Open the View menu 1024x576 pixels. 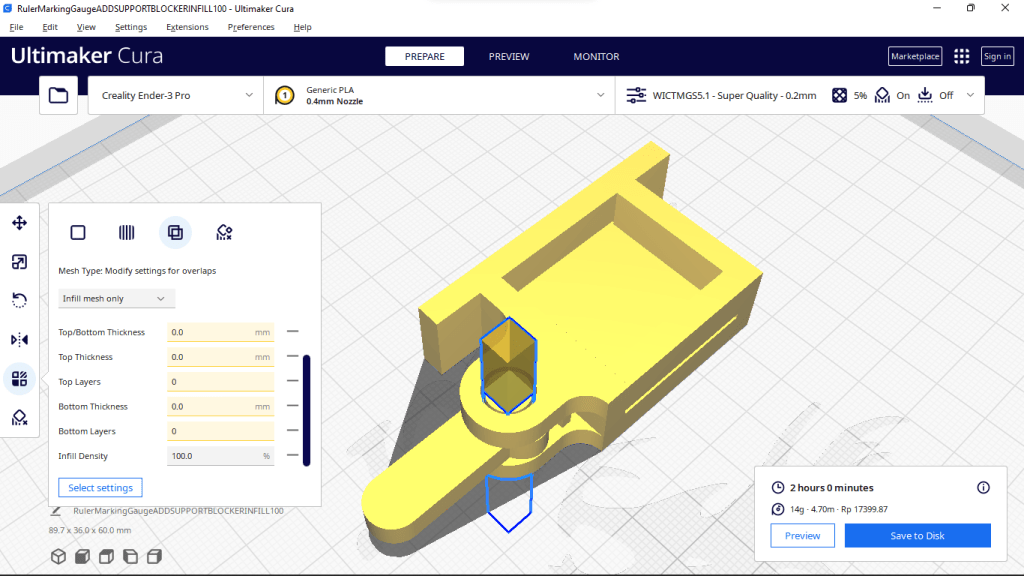tap(86, 27)
